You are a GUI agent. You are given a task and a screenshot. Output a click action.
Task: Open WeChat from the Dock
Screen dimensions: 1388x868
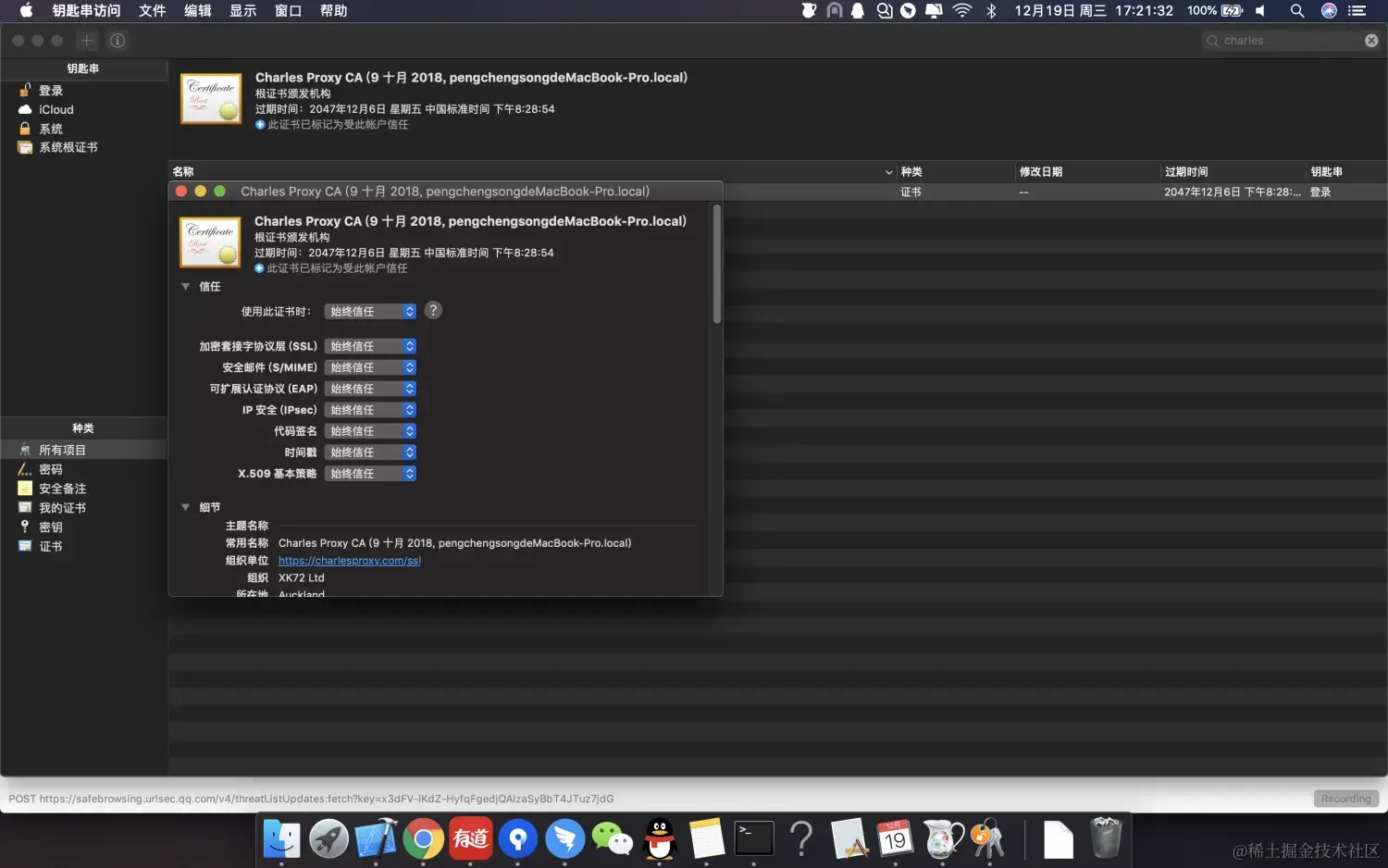coord(612,838)
